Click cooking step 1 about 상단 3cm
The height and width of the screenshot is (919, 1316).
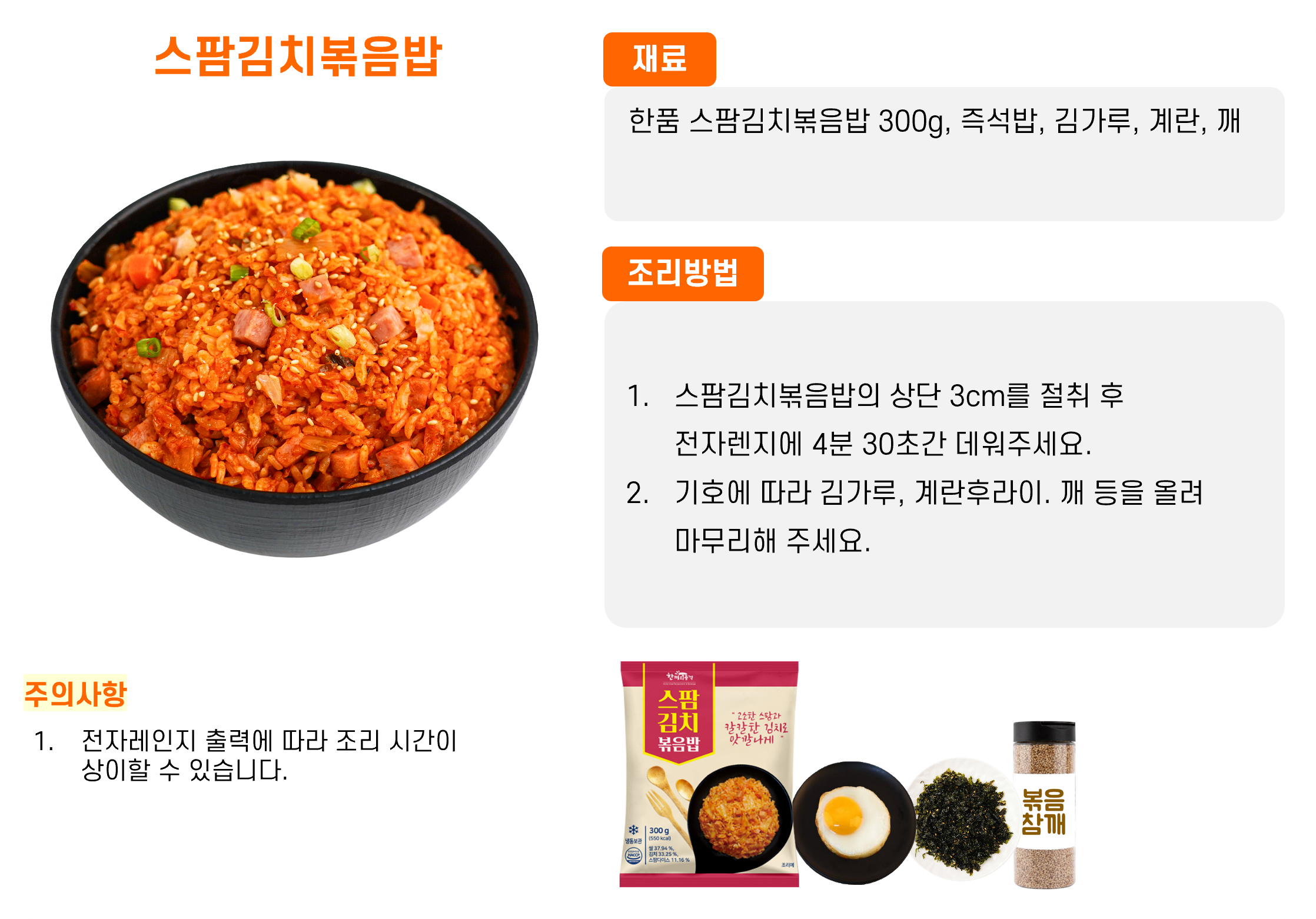(876, 395)
